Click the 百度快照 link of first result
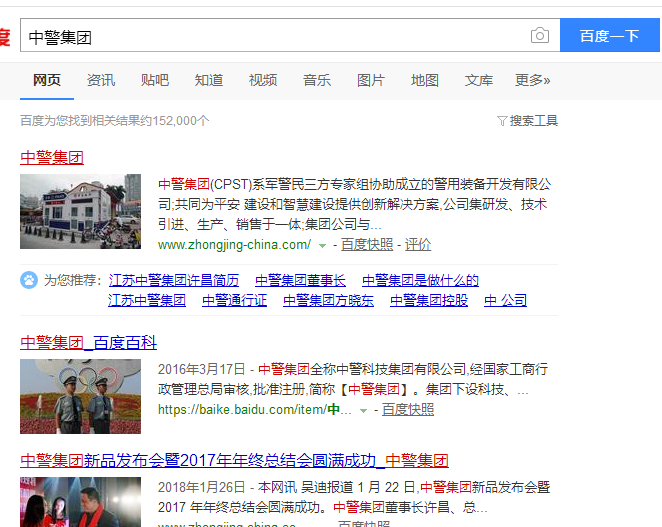 [x=367, y=244]
